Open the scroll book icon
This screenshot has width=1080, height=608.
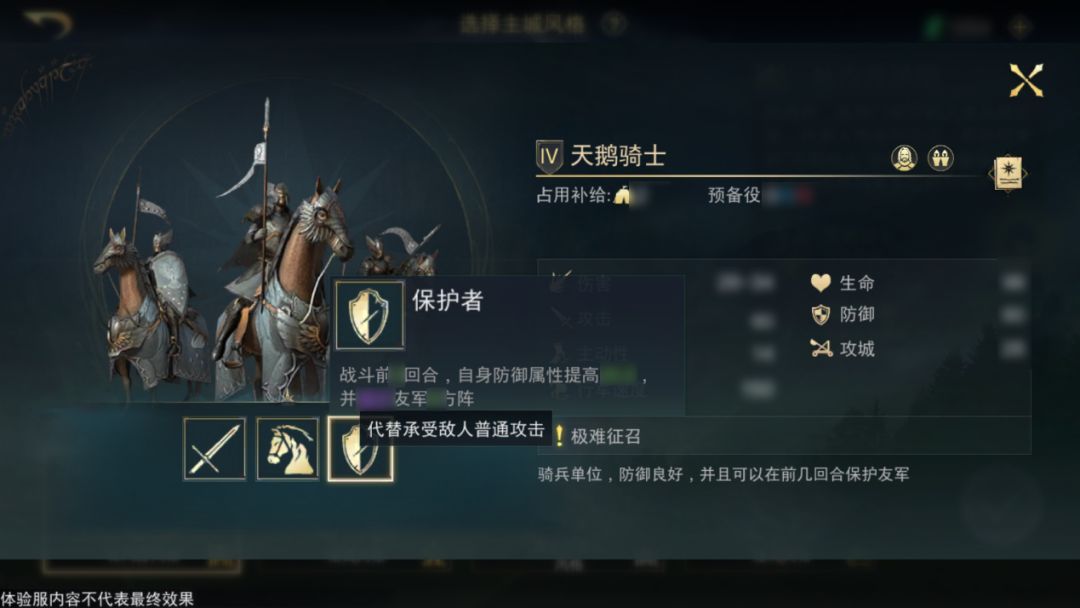tap(1008, 173)
